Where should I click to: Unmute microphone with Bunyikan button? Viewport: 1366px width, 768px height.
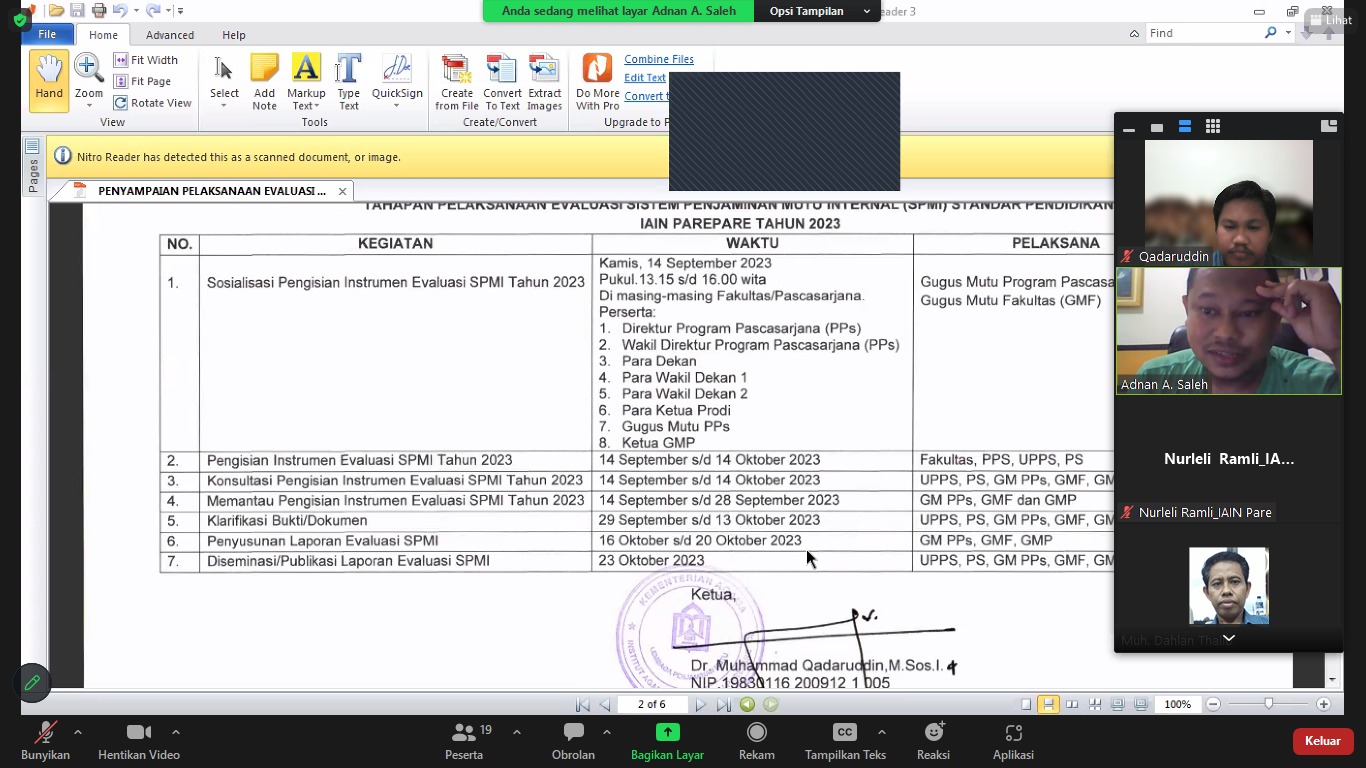coord(45,741)
